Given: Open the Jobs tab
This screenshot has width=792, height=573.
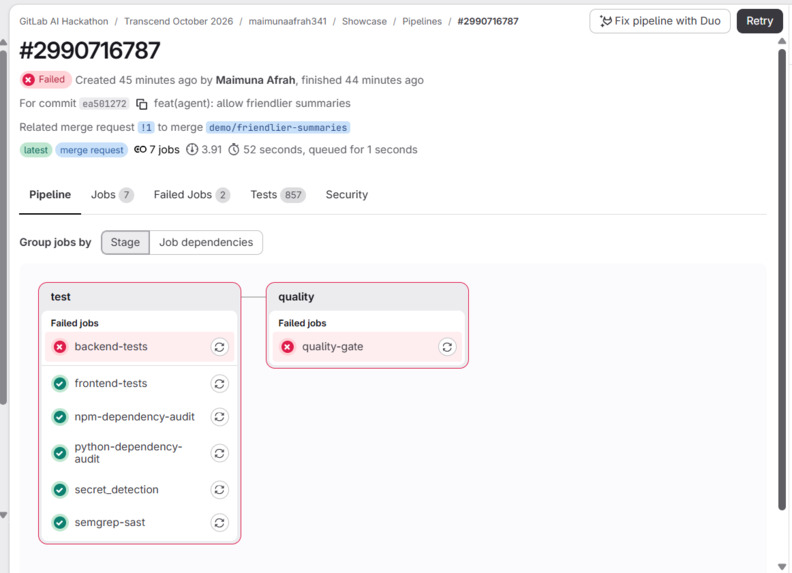Looking at the screenshot, I should (x=112, y=195).
